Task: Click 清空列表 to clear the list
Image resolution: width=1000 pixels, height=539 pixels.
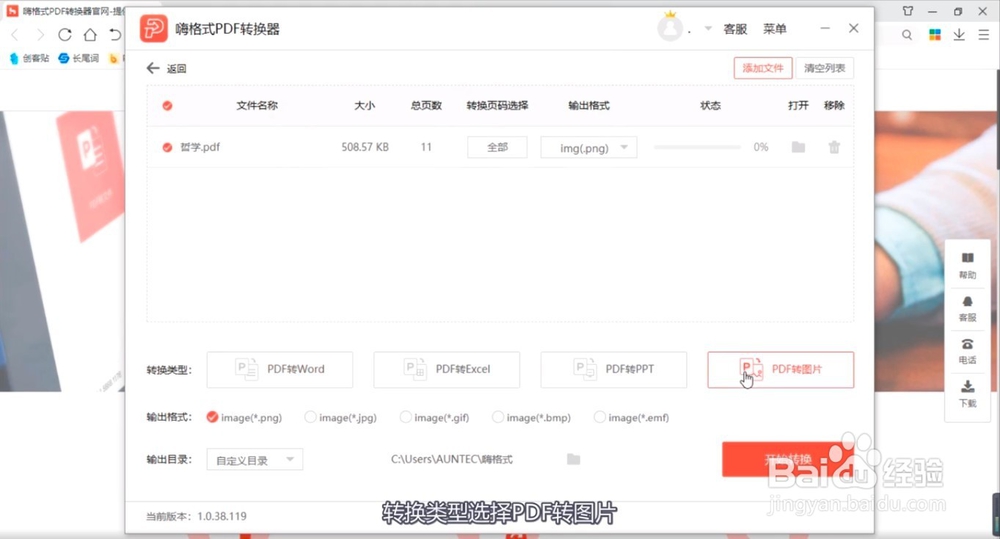Action: (825, 68)
